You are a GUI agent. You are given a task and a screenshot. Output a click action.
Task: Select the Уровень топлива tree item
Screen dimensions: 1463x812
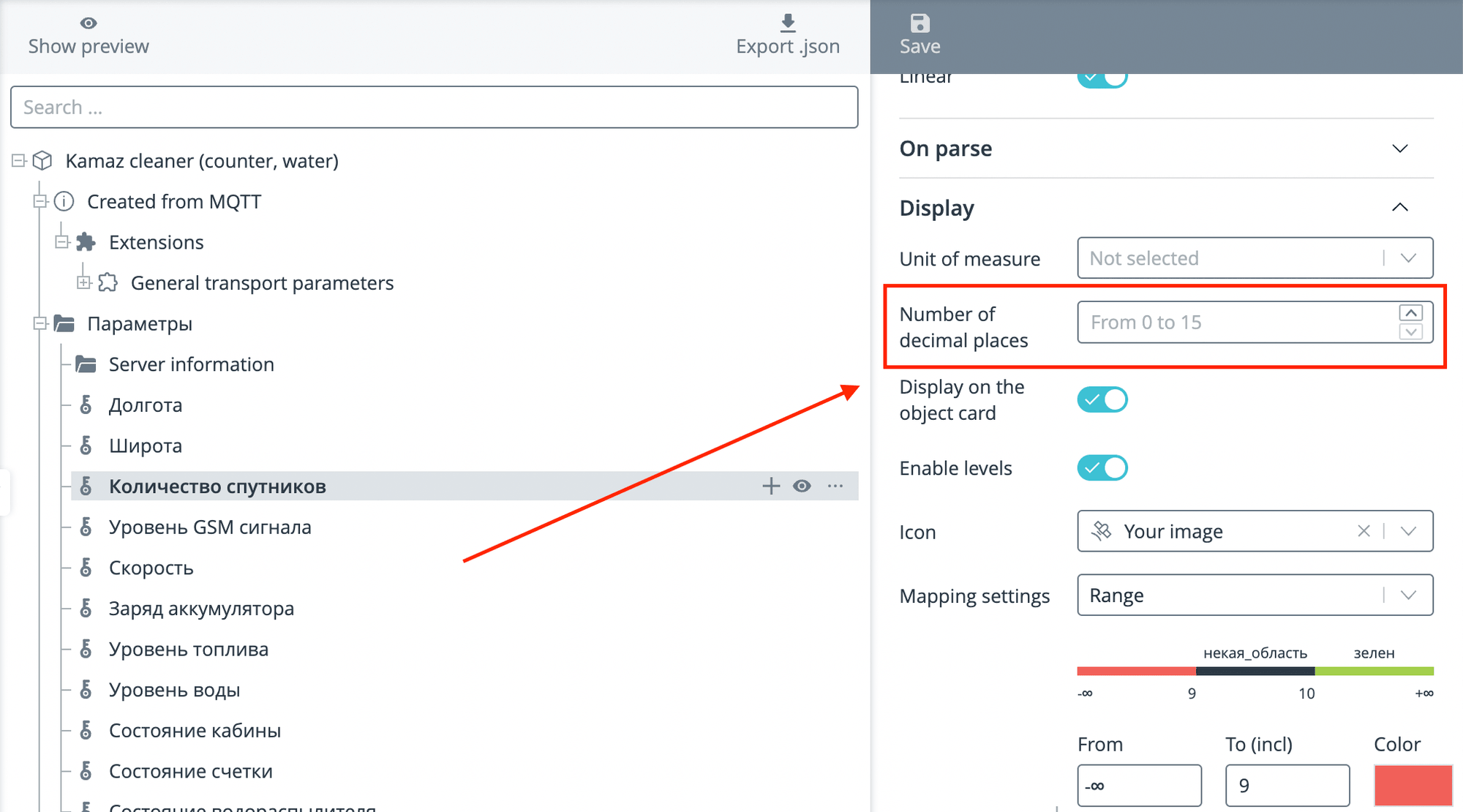[x=189, y=649]
